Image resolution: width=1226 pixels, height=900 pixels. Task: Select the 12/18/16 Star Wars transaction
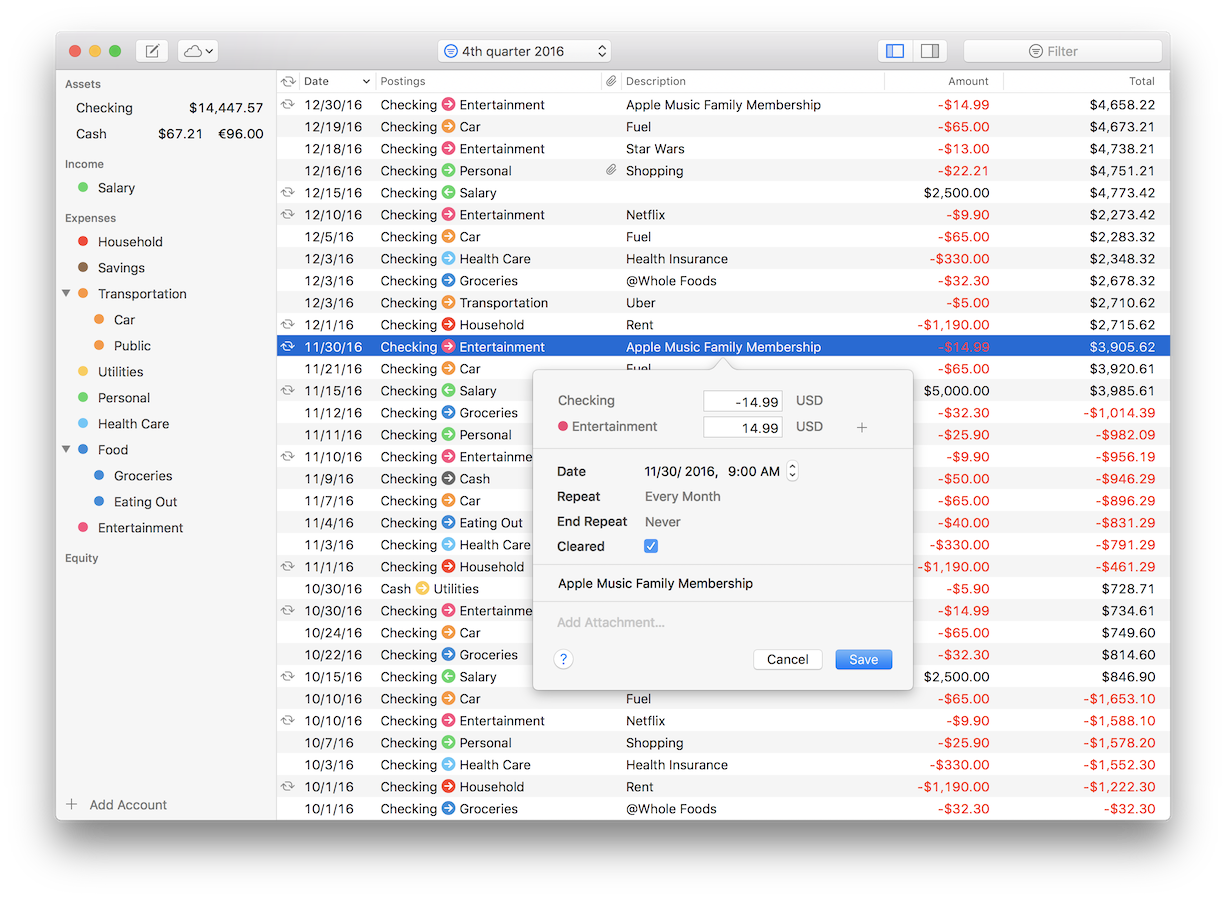[x=723, y=149]
